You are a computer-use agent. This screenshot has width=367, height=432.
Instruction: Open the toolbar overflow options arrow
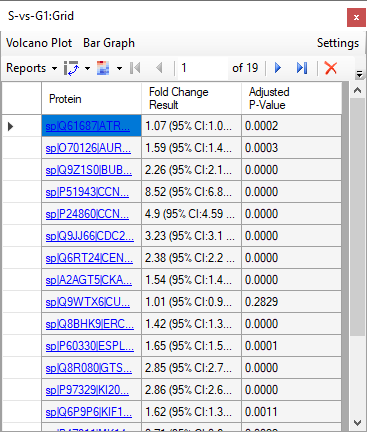pos(359,74)
